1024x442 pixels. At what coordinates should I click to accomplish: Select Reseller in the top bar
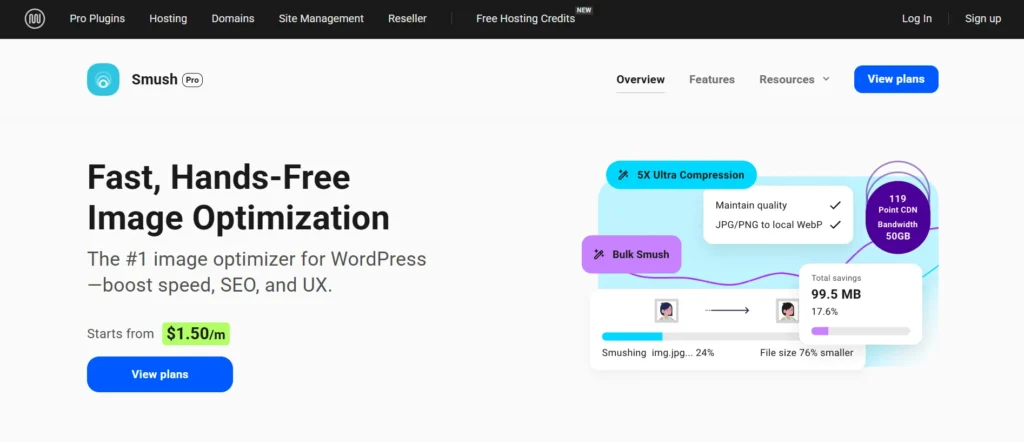(408, 19)
